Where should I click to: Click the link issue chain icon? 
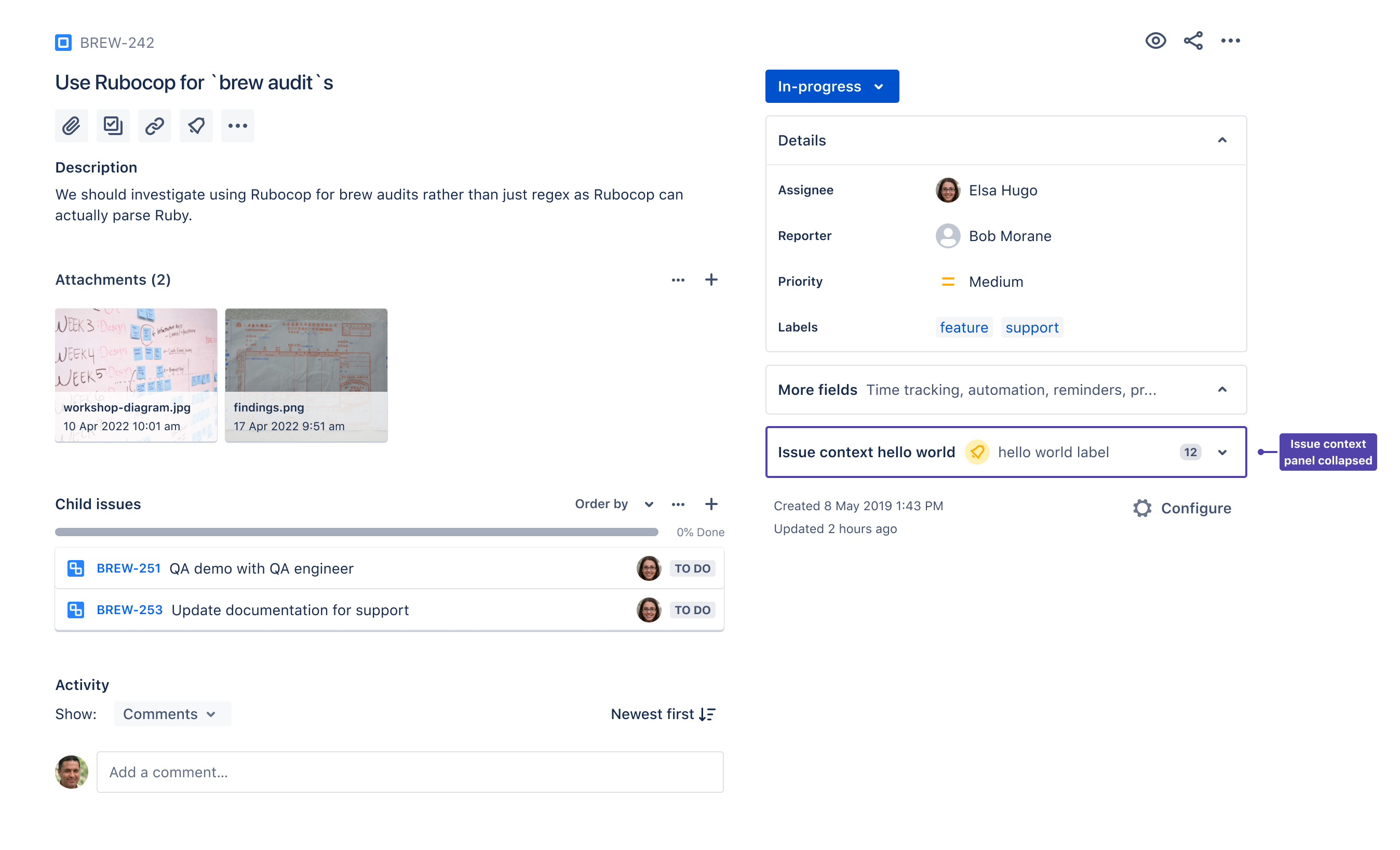click(x=155, y=126)
